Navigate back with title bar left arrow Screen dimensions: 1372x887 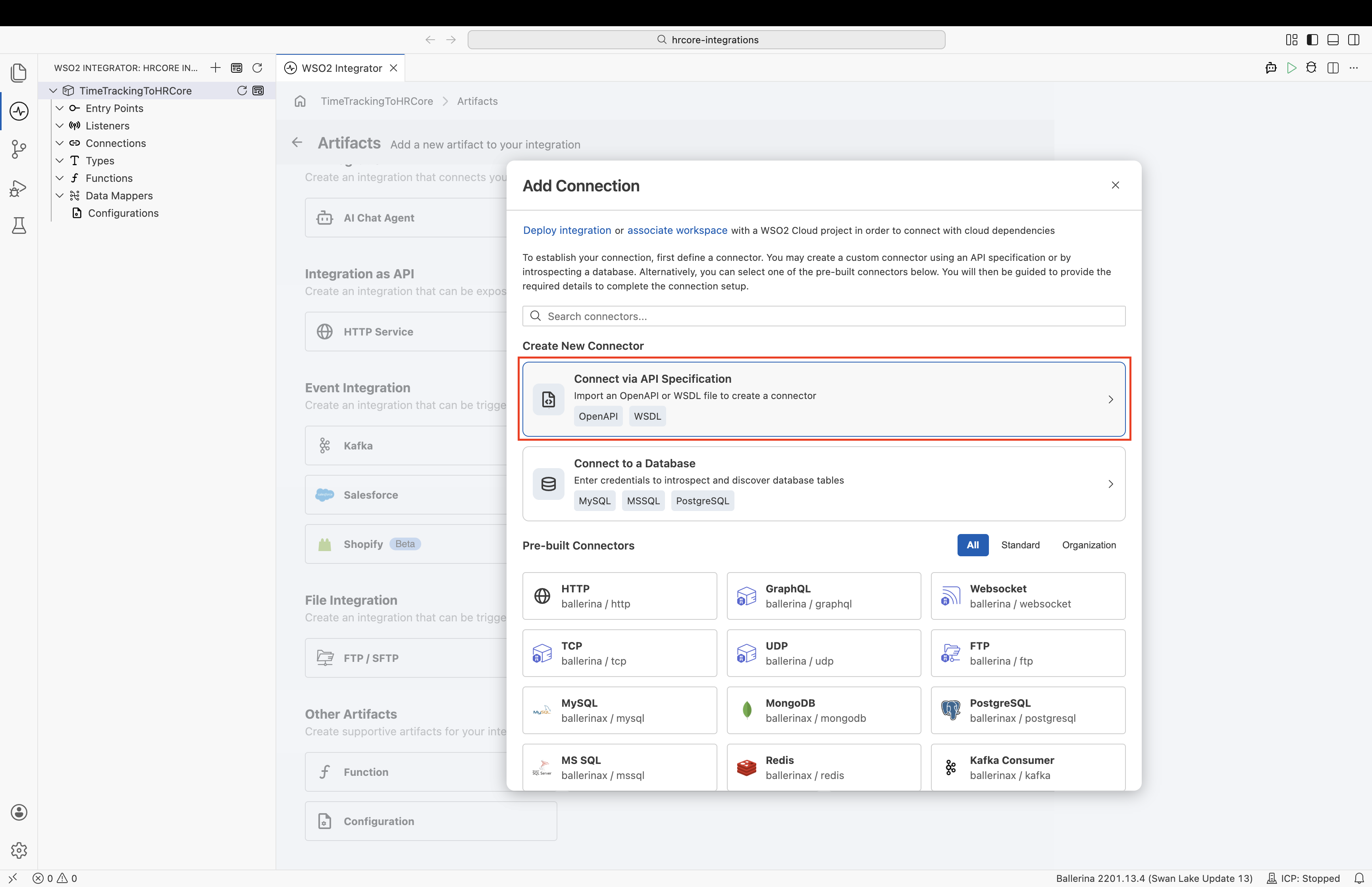coord(430,40)
